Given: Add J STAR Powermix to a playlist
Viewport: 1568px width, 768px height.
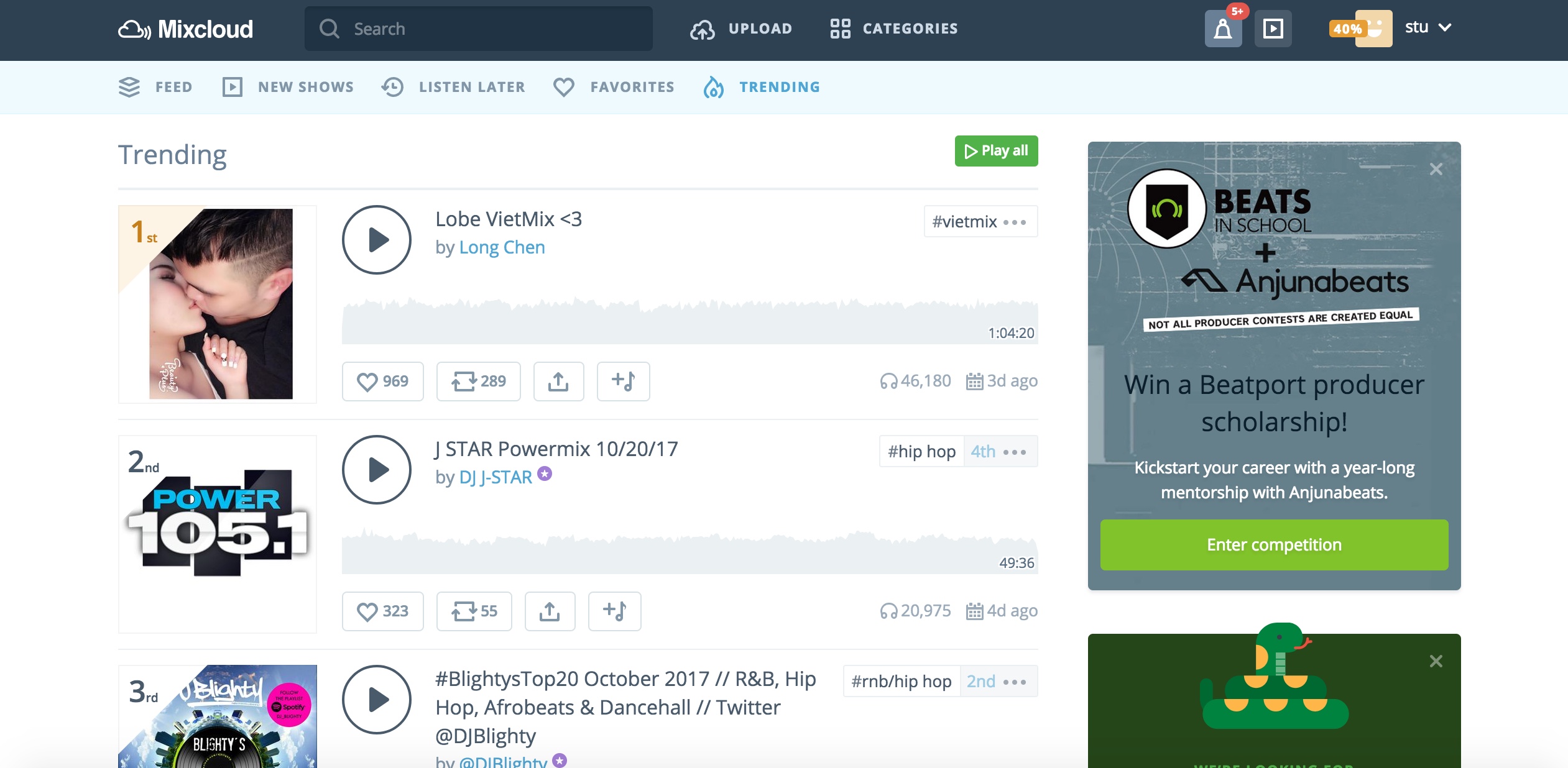Looking at the screenshot, I should point(614,611).
